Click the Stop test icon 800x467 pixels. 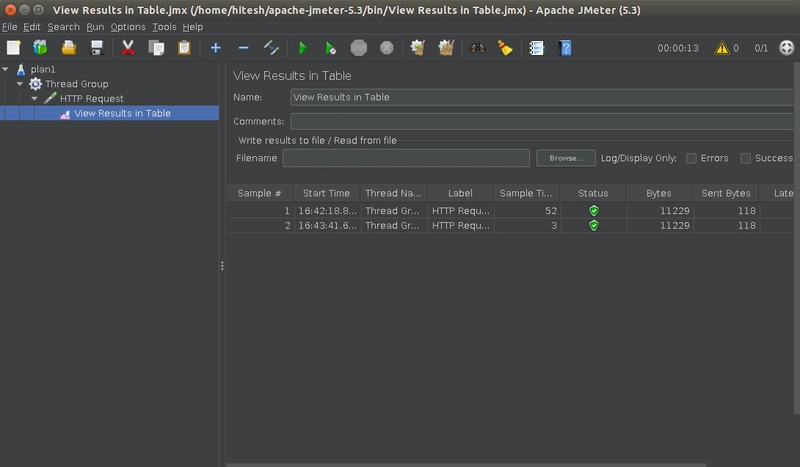pyautogui.click(x=359, y=48)
